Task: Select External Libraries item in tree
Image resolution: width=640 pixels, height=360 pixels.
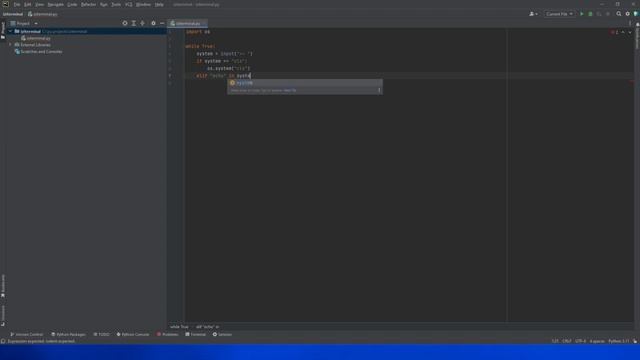Action: coord(33,44)
